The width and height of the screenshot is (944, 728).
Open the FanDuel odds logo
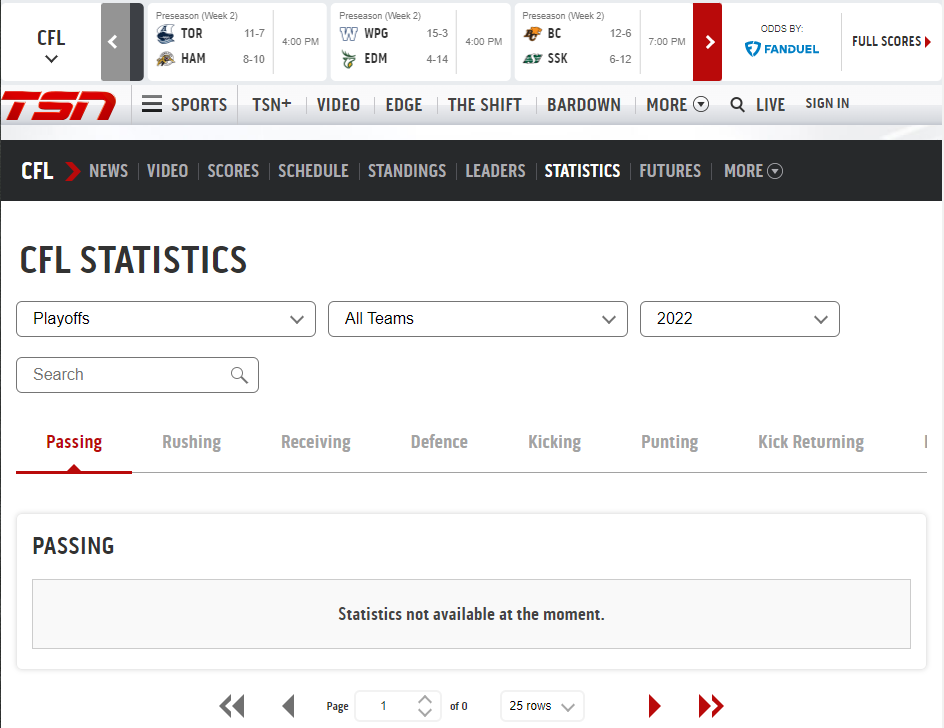(x=782, y=48)
